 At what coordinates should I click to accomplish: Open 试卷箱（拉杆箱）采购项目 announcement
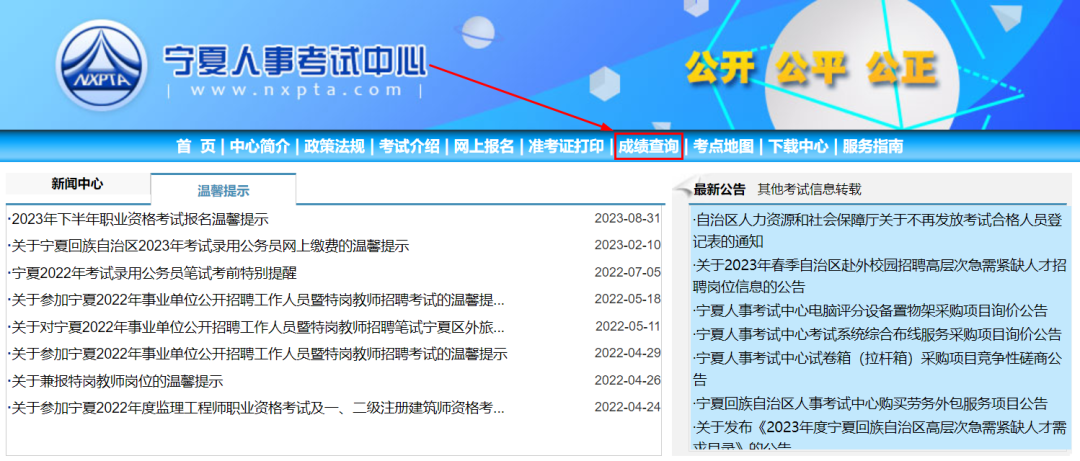(878, 369)
